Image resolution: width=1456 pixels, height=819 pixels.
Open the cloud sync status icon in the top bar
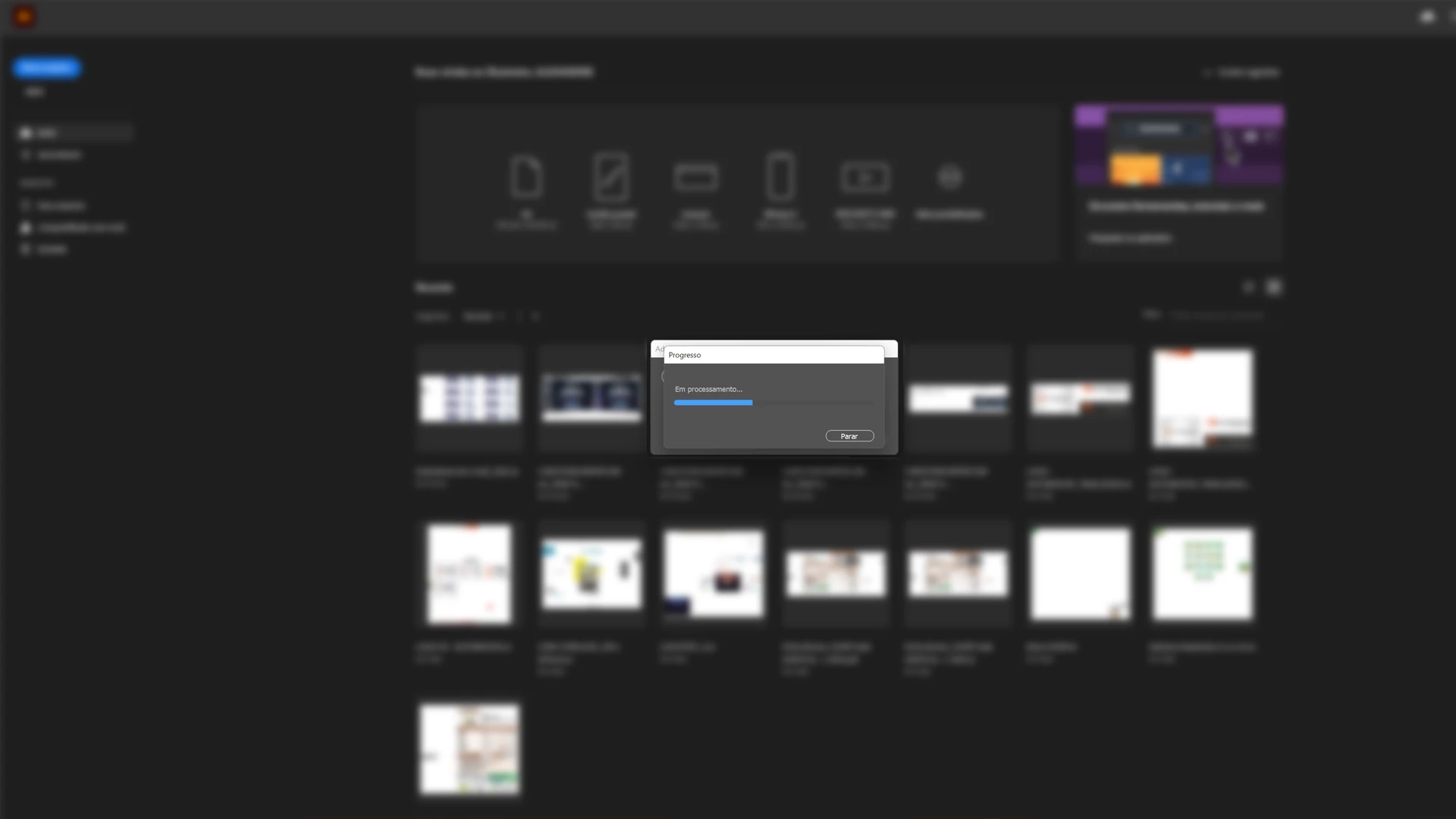point(1427,17)
